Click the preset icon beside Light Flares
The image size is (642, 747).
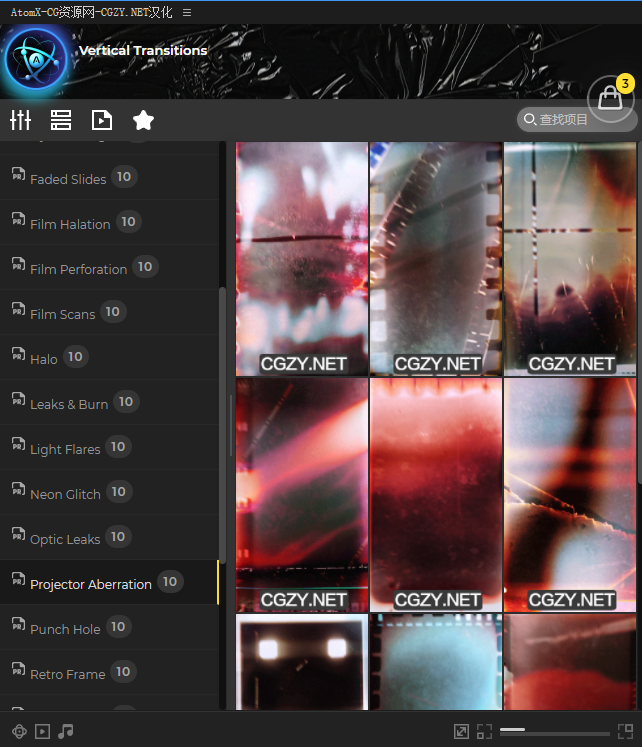(x=19, y=444)
